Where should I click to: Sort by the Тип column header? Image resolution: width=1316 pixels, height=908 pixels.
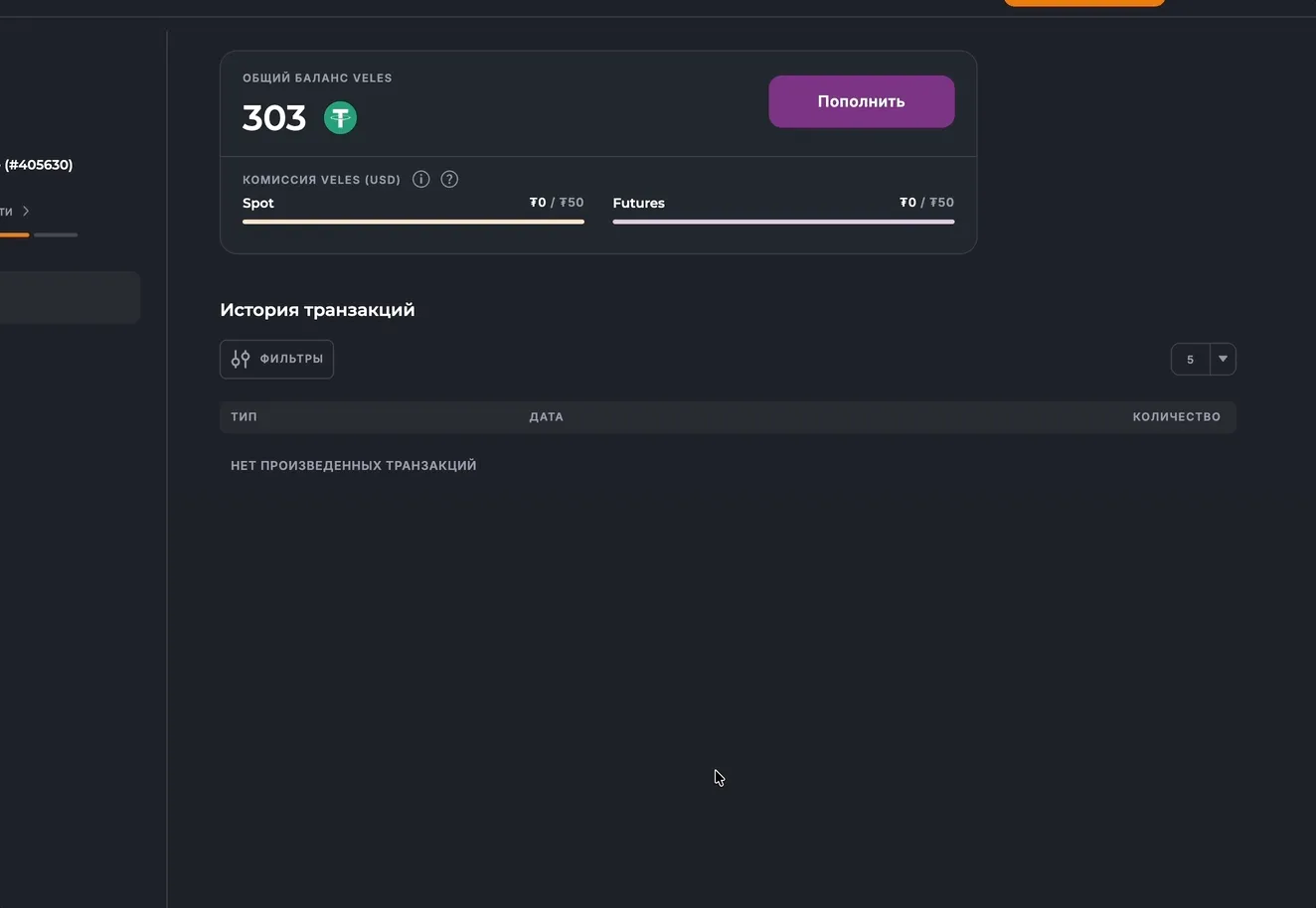(x=244, y=417)
